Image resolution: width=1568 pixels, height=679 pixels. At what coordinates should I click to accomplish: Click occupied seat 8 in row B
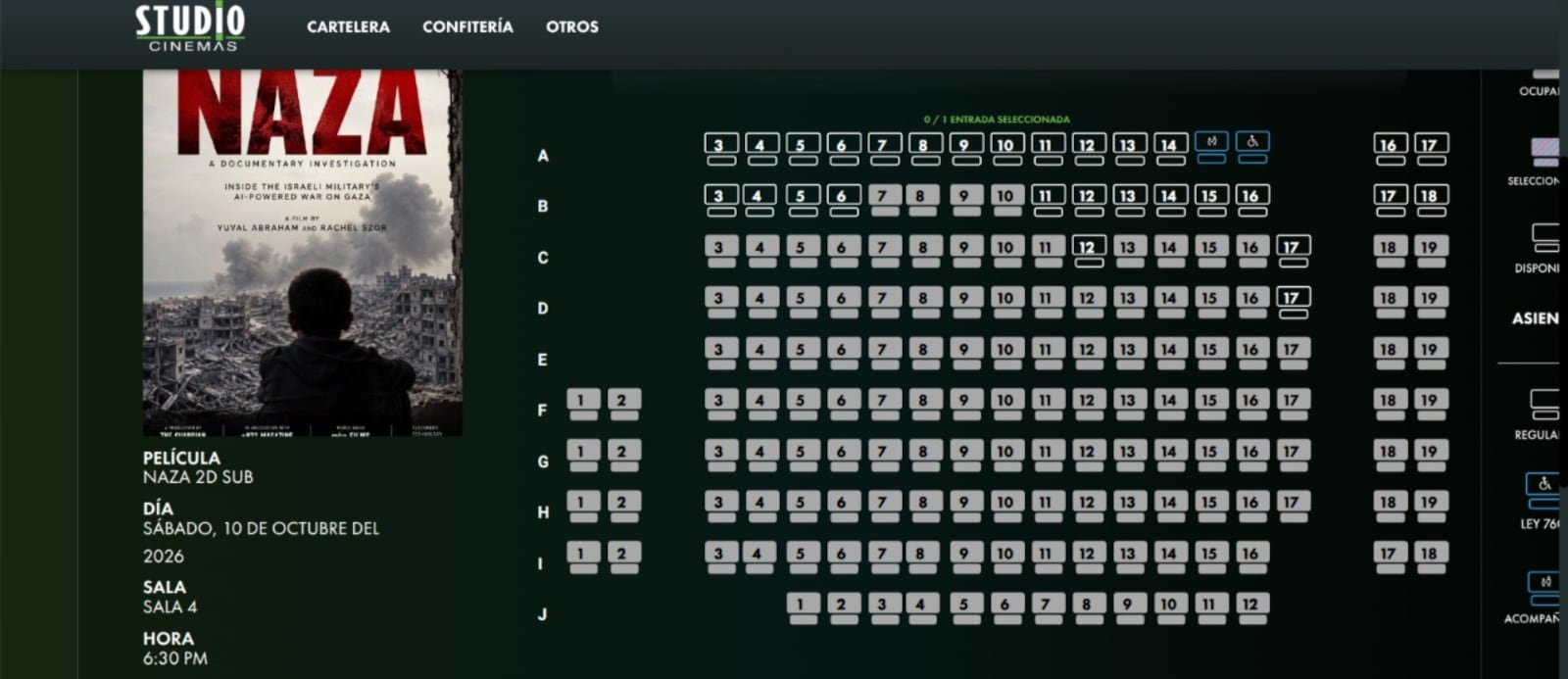[922, 200]
